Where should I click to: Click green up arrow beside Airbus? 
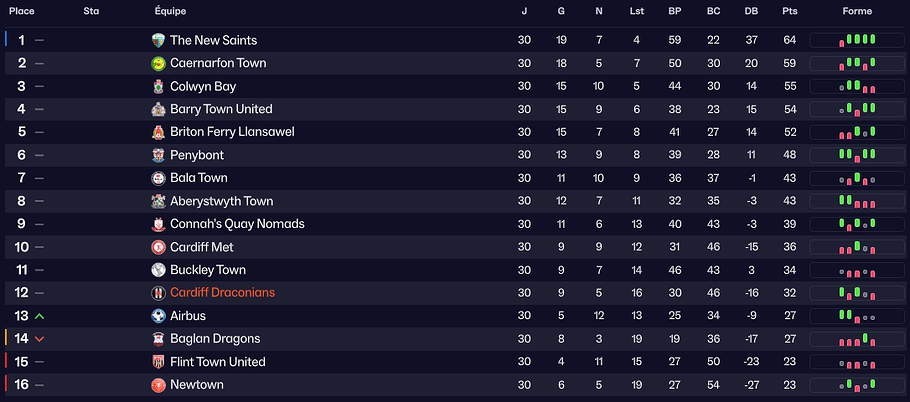(x=39, y=316)
